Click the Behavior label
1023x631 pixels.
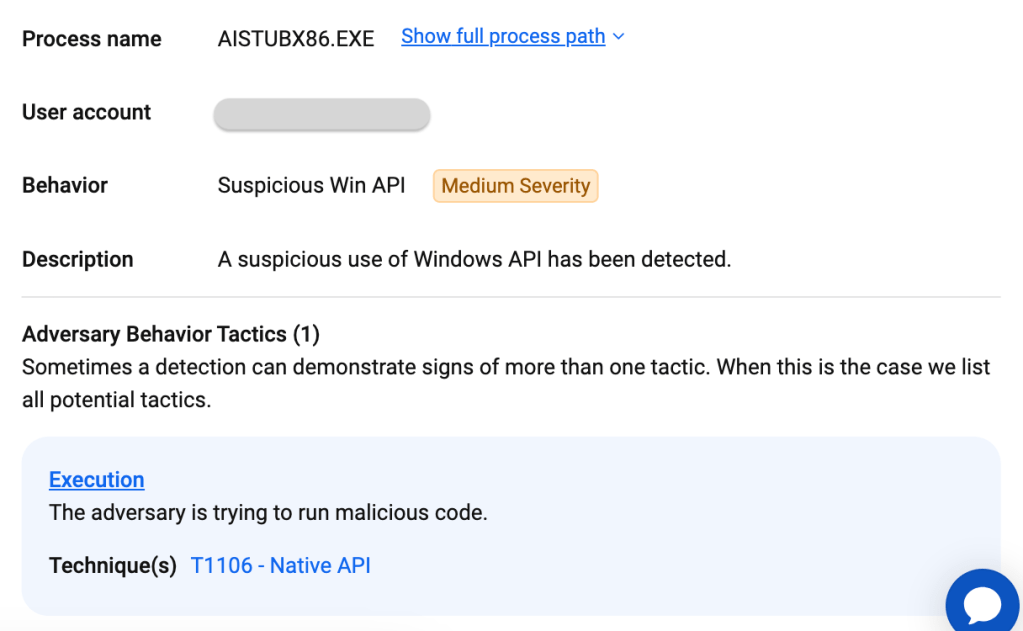pyautogui.click(x=65, y=185)
